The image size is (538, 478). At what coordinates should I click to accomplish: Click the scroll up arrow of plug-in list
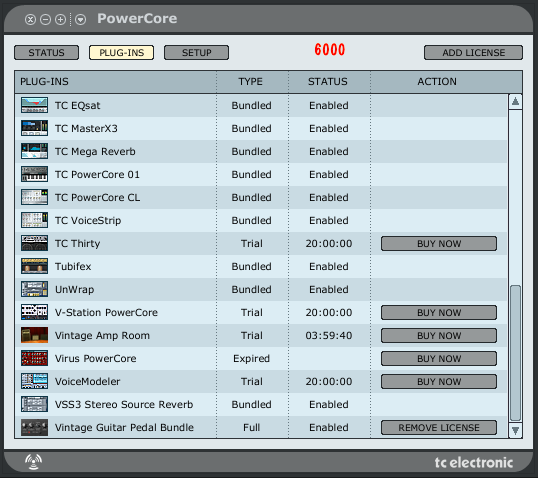[x=515, y=102]
